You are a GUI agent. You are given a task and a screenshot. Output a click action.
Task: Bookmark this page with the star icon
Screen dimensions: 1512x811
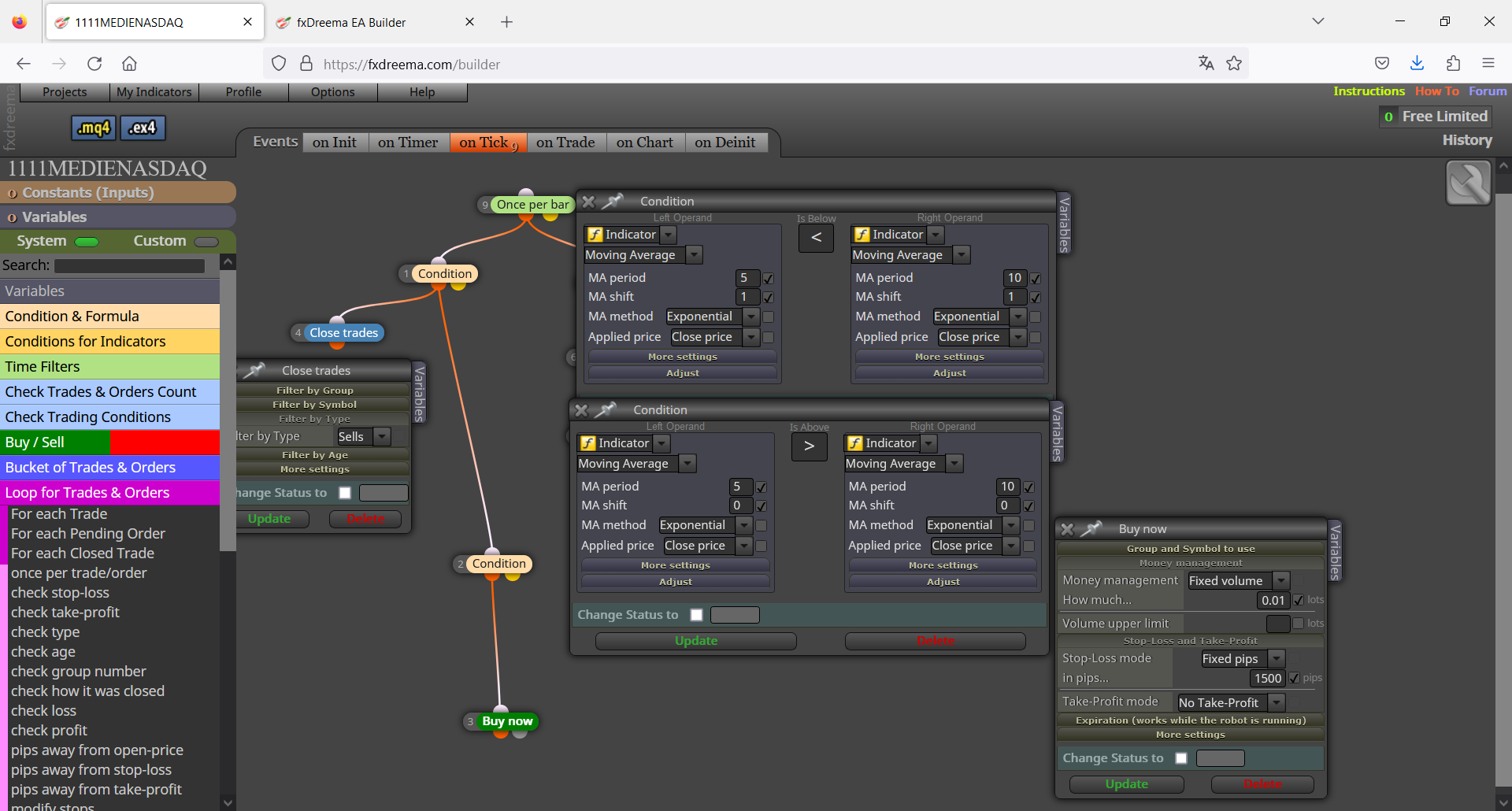(x=1234, y=64)
